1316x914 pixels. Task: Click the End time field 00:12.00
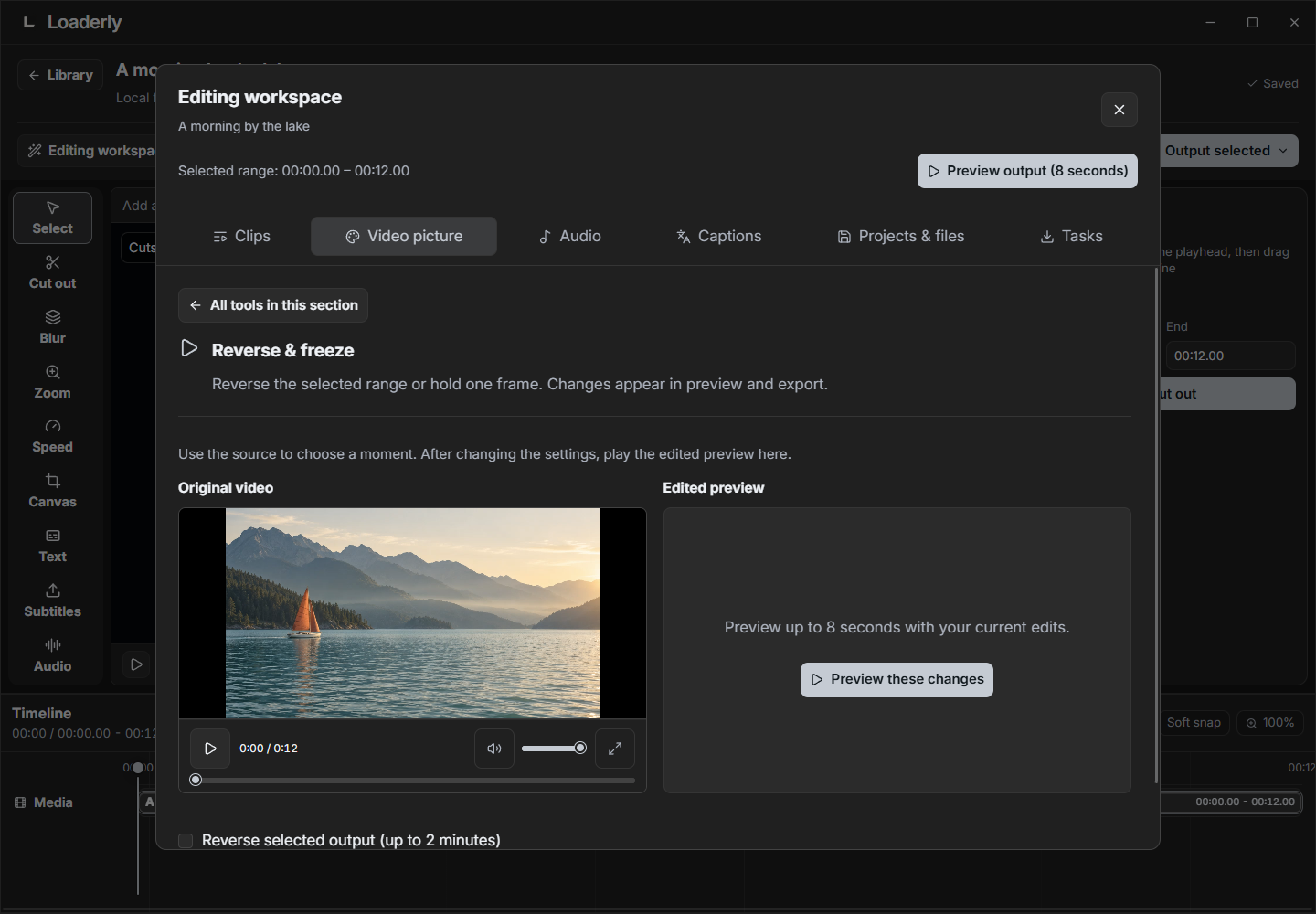click(x=1230, y=356)
